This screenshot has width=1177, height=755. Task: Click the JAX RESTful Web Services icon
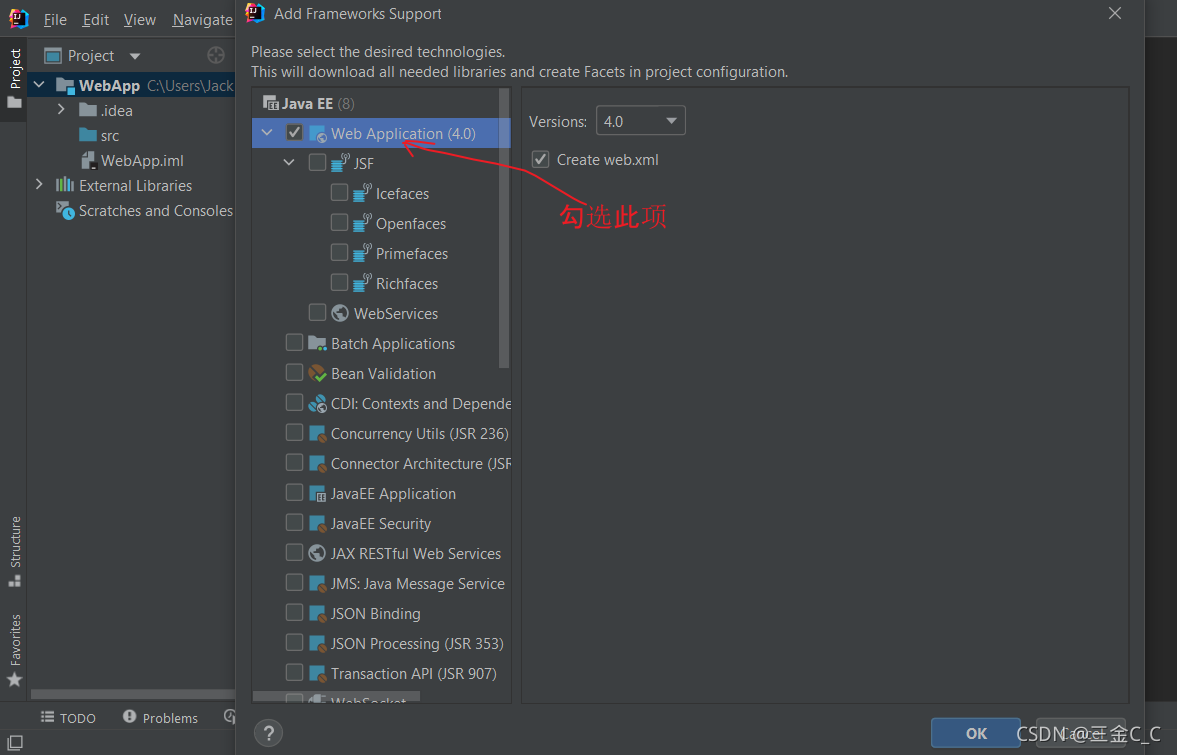point(317,553)
